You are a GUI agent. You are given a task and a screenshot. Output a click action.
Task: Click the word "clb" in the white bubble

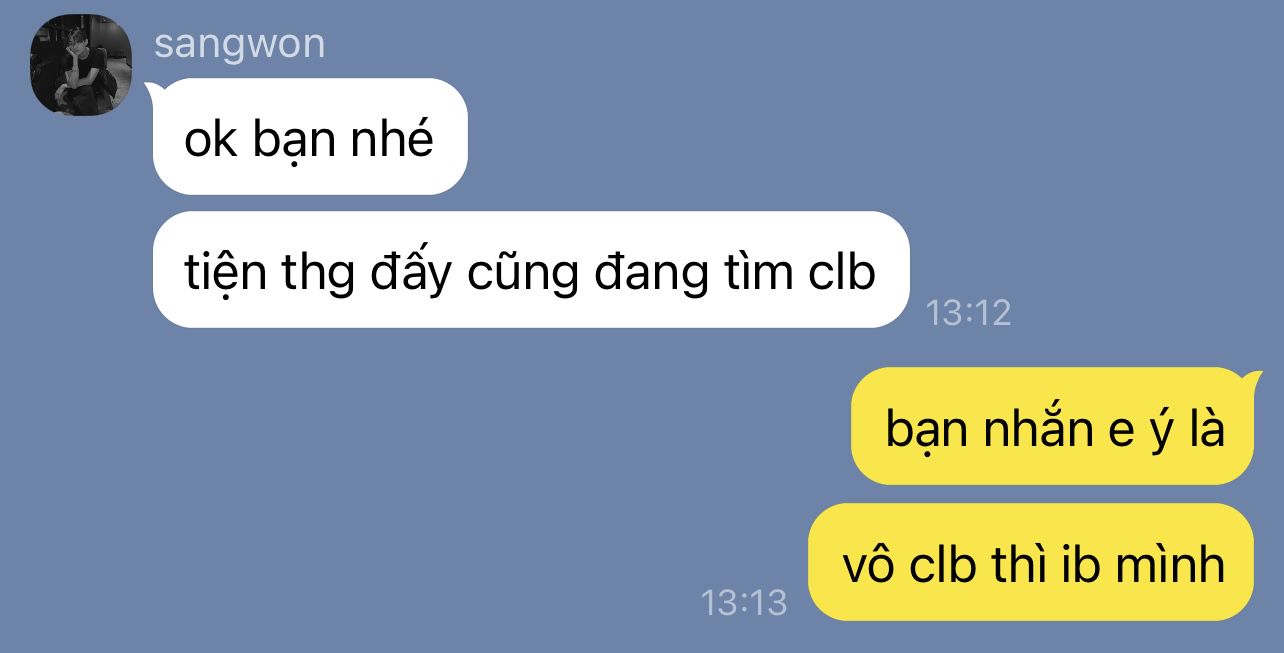(841, 271)
